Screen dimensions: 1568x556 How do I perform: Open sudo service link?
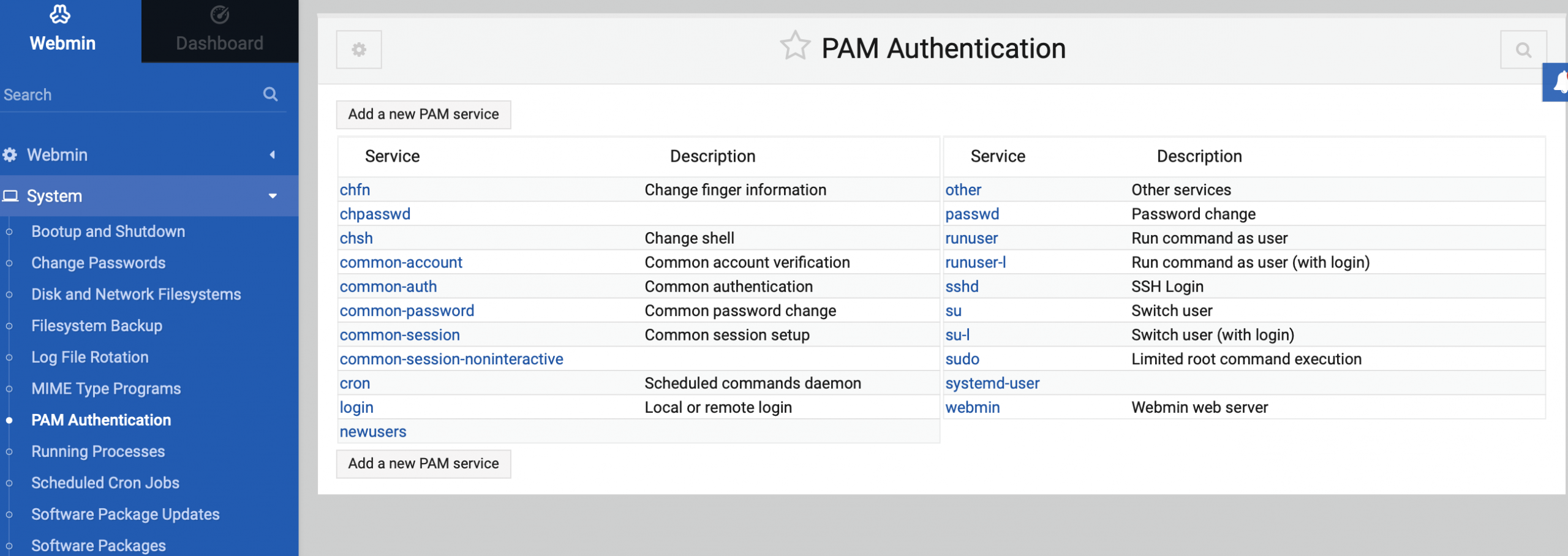(x=962, y=359)
